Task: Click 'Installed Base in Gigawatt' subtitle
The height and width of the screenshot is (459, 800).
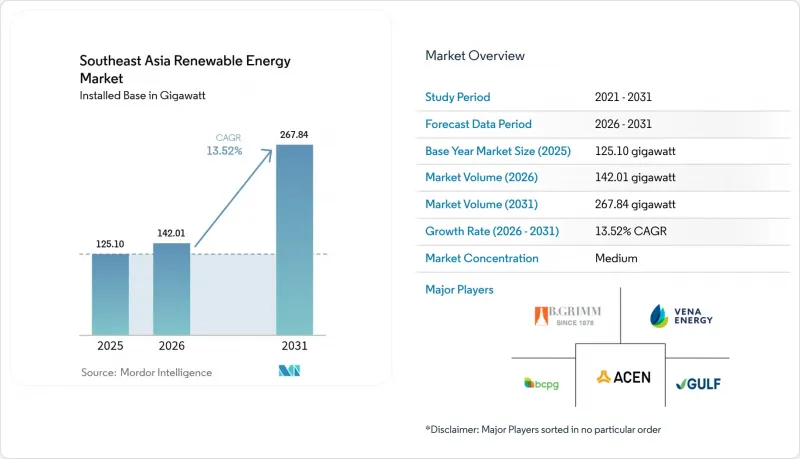Action: [x=142, y=95]
